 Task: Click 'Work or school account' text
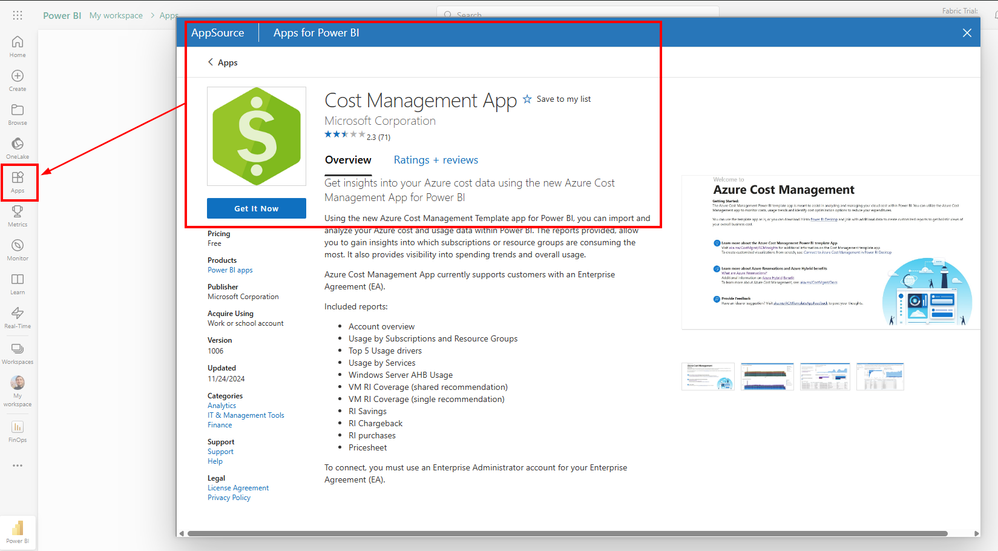tap(245, 323)
